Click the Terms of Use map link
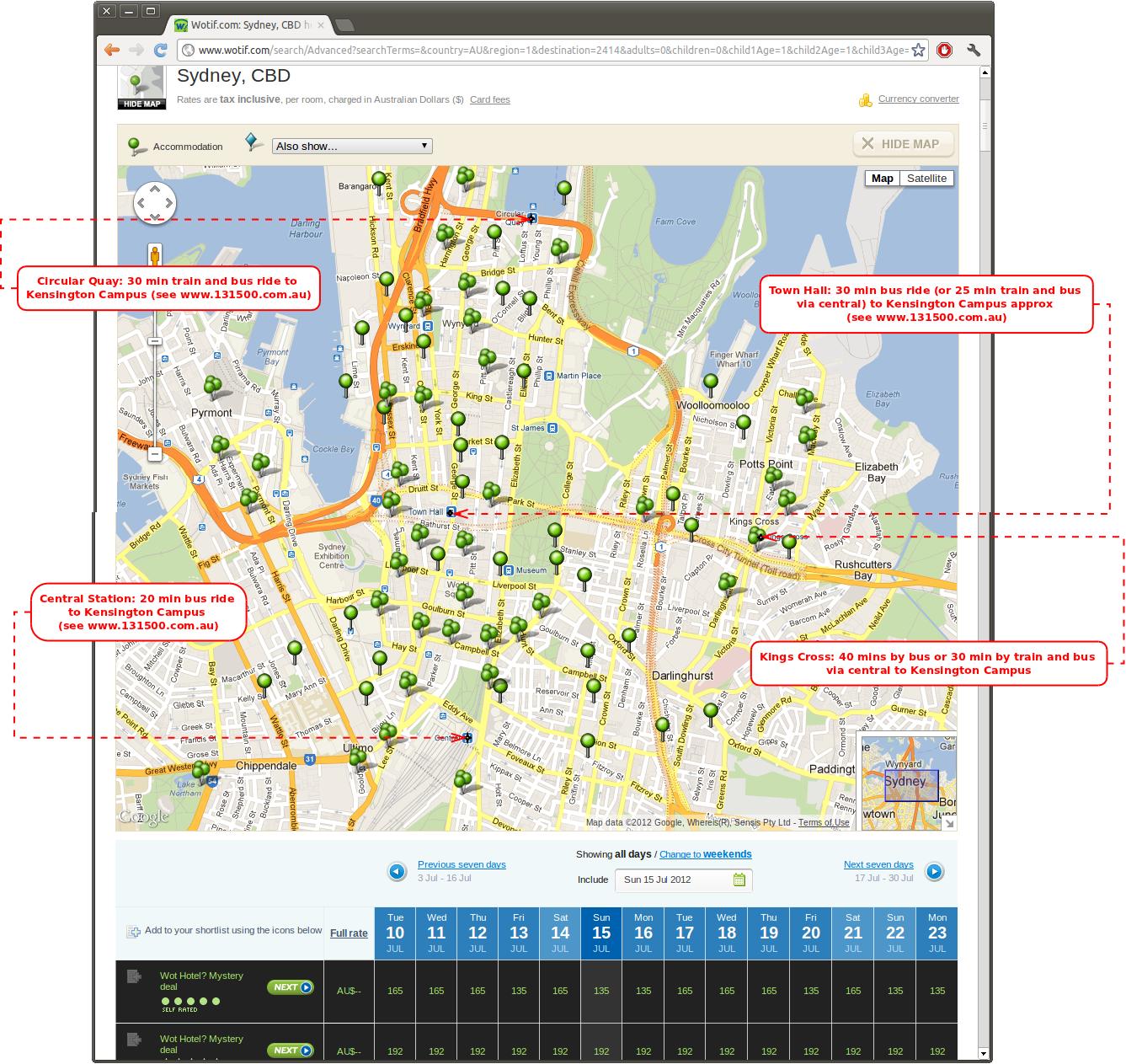 [824, 823]
